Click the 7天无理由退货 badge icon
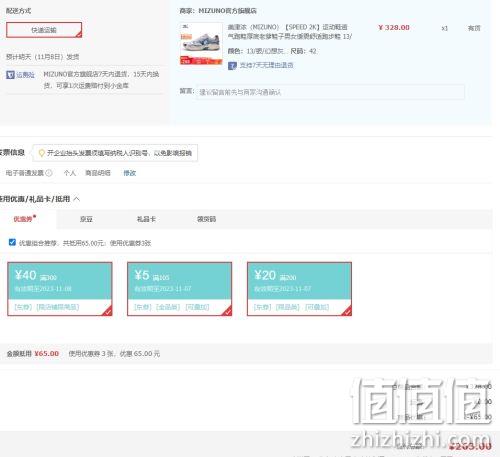The width and height of the screenshot is (500, 457). pyautogui.click(x=232, y=66)
